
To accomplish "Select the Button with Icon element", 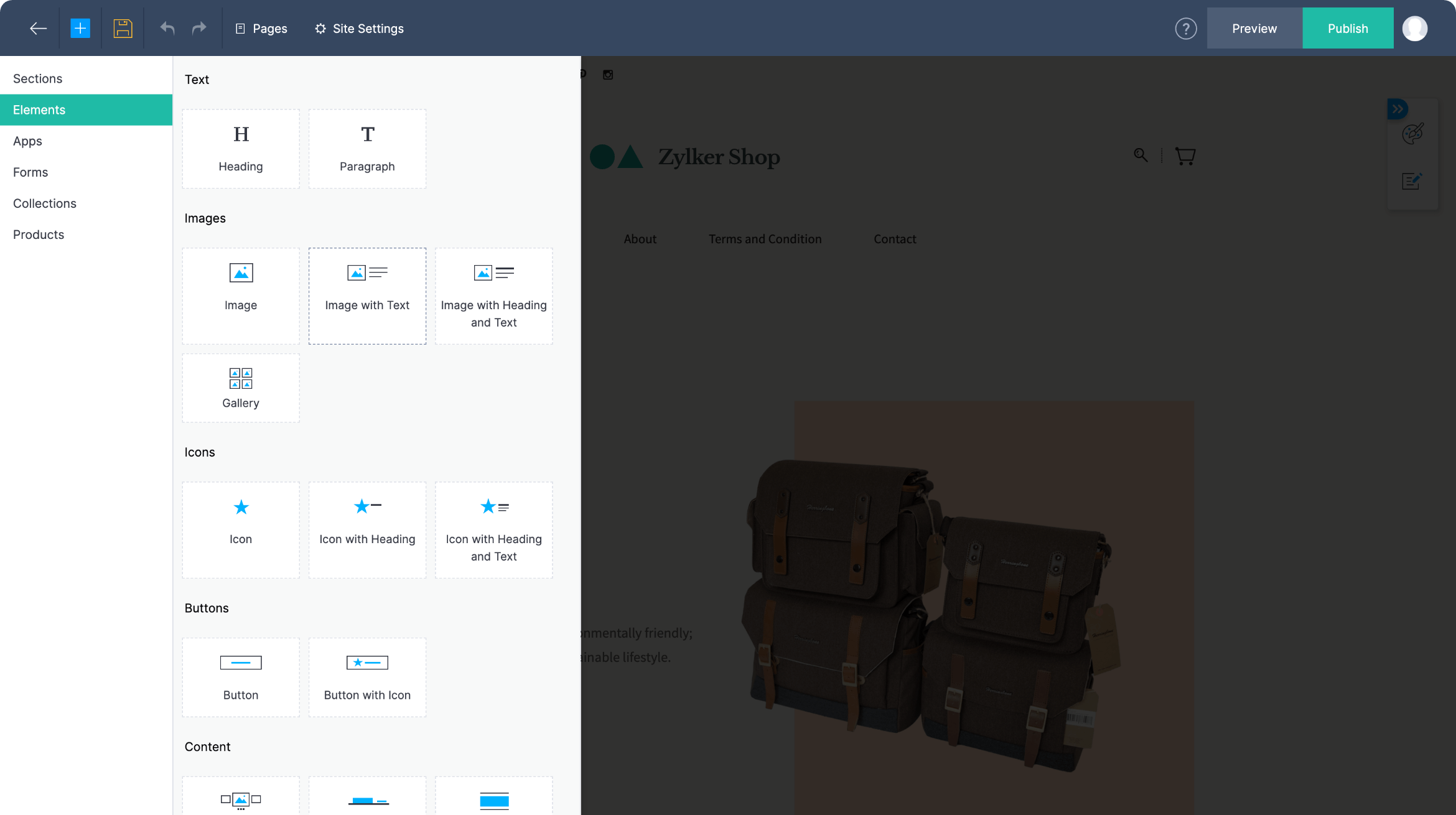I will point(367,678).
